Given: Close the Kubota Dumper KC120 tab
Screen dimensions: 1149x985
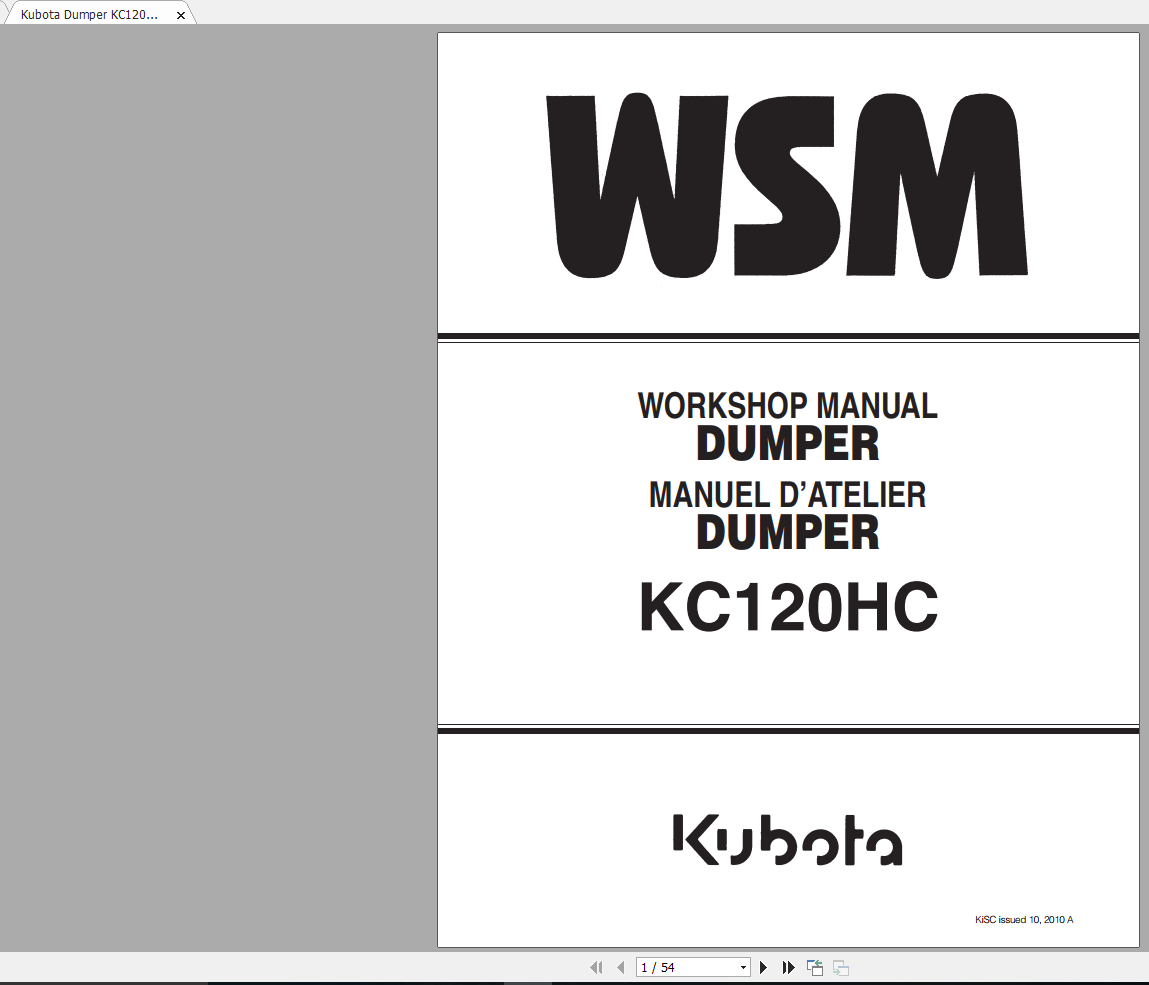Looking at the screenshot, I should [180, 15].
